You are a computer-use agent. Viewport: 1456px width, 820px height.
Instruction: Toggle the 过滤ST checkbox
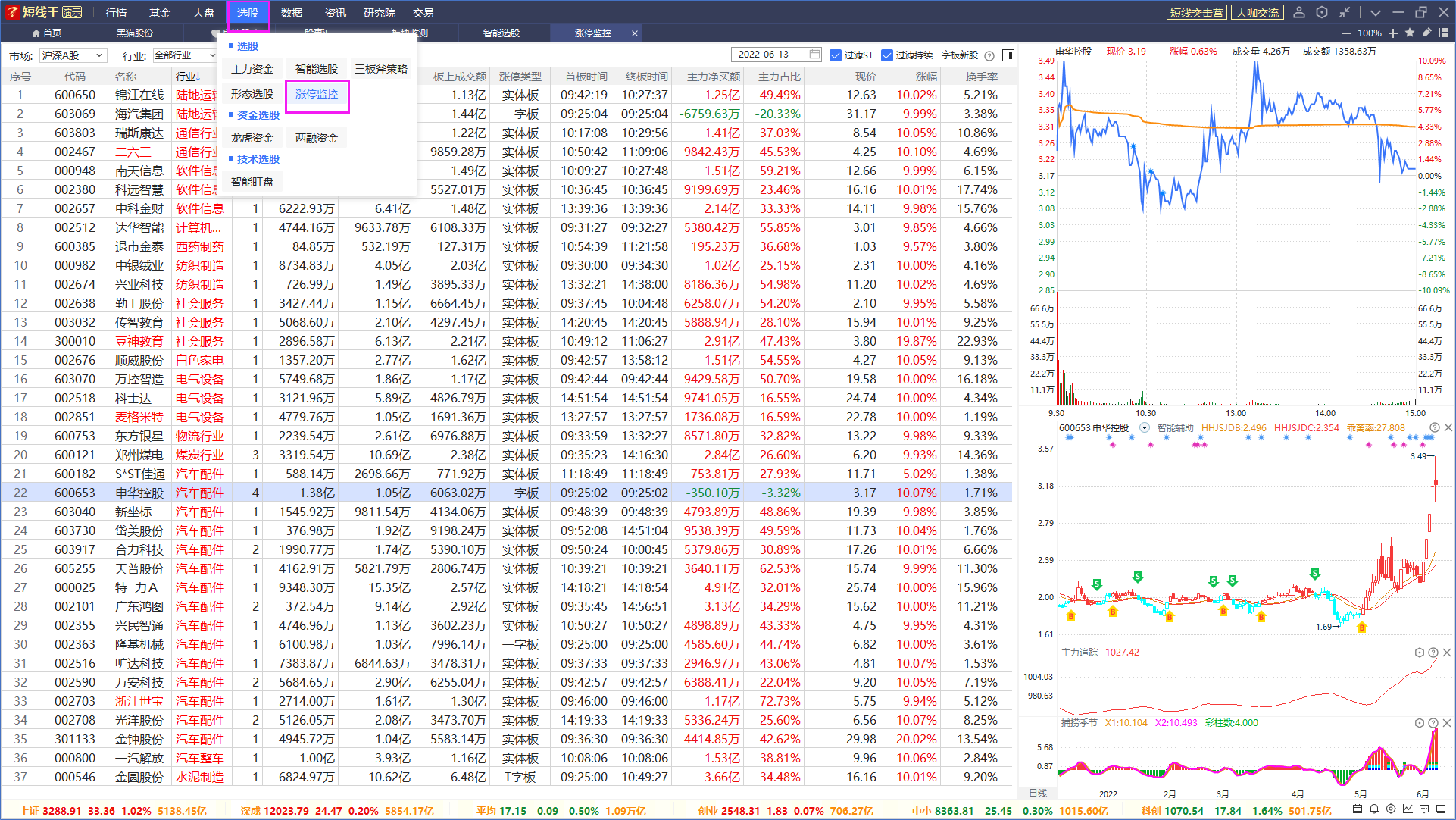pyautogui.click(x=836, y=55)
